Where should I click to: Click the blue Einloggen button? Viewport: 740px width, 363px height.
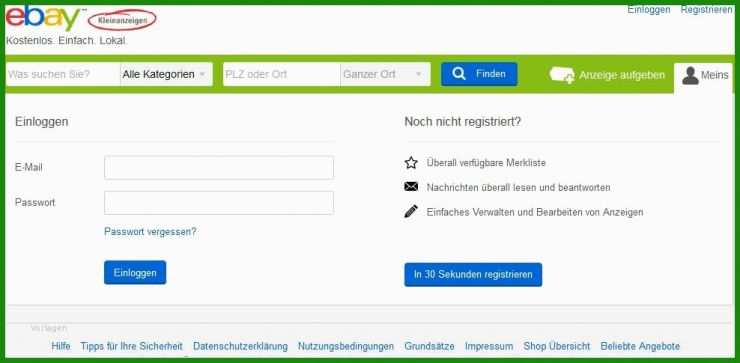[135, 272]
